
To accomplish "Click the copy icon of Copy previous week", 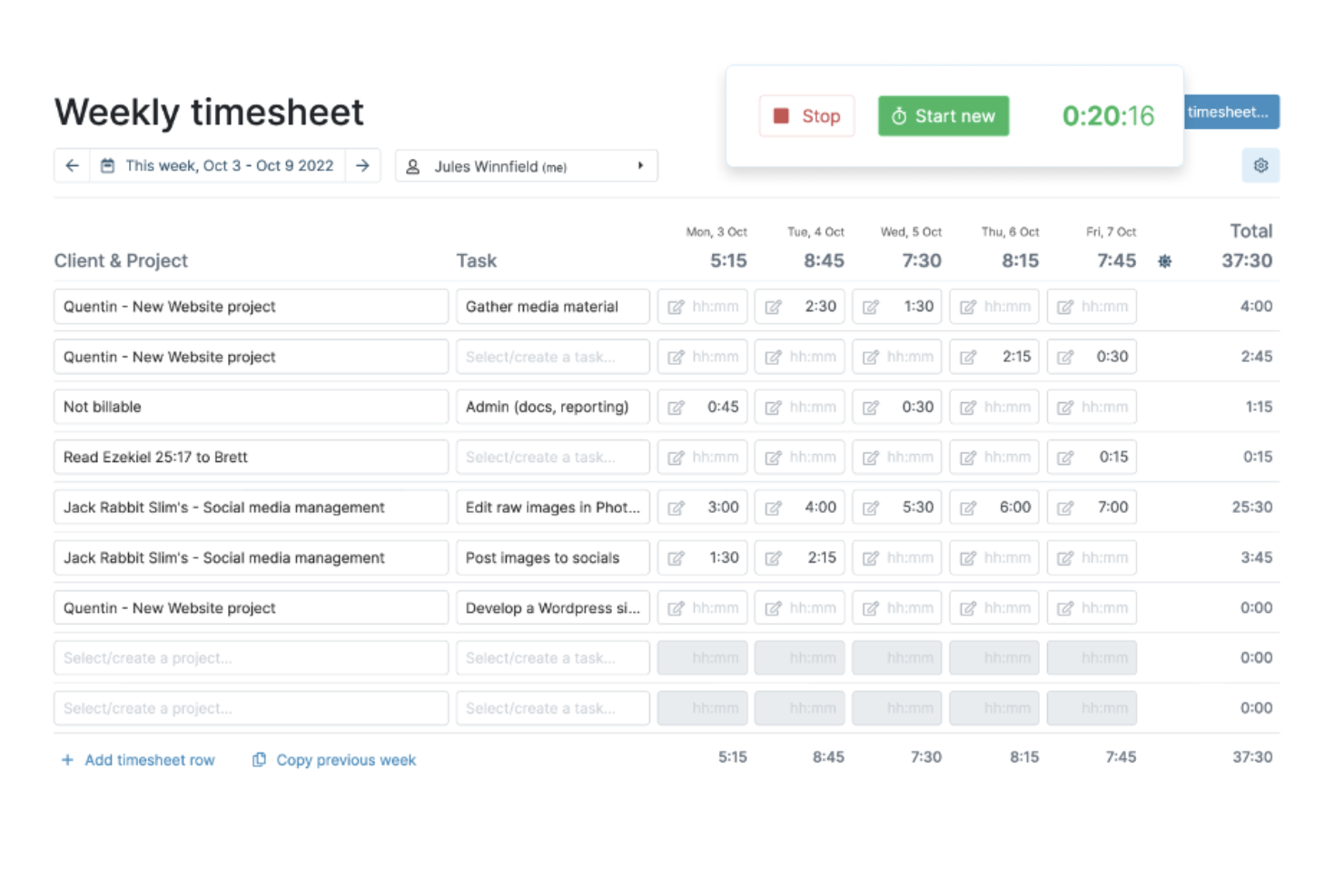I will pos(259,759).
